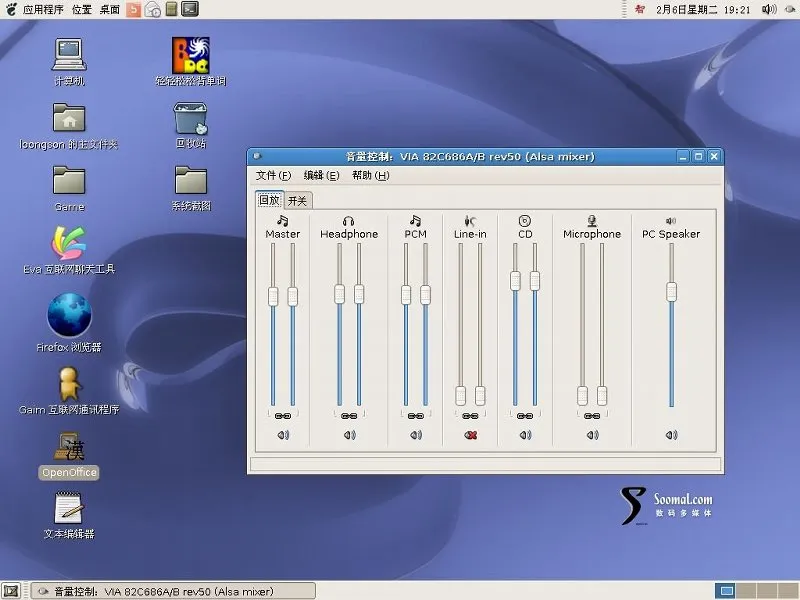Open the 位置 Places menu
The height and width of the screenshot is (600, 800).
82,9
